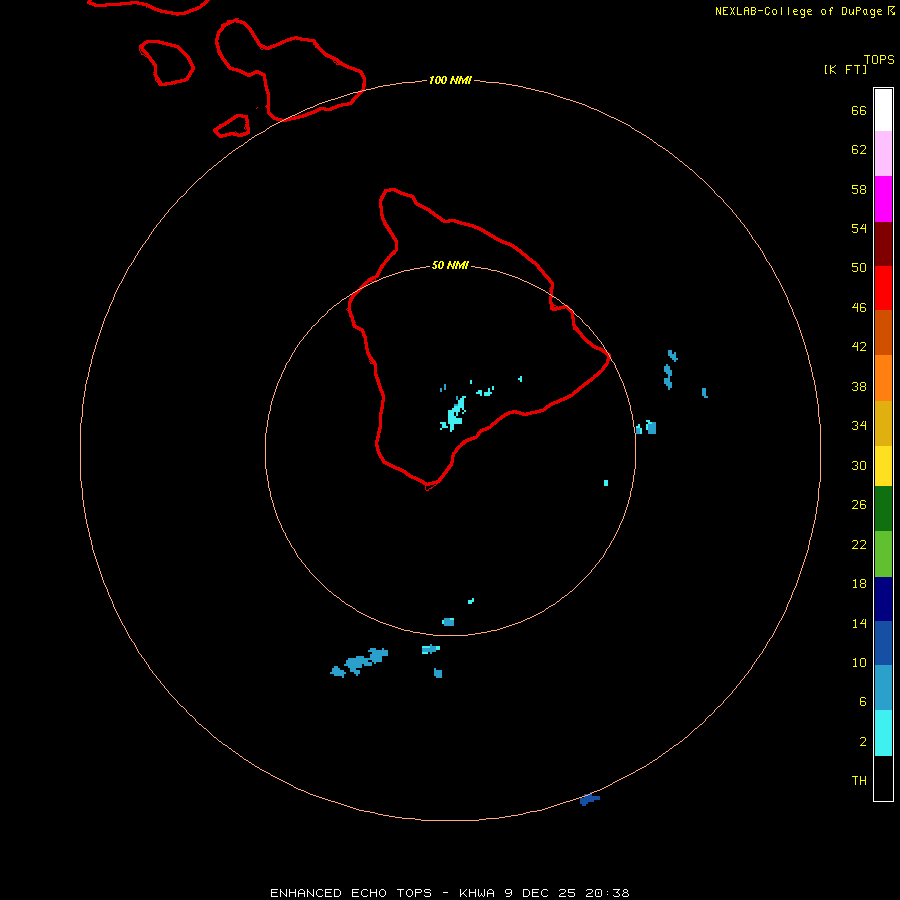900x900 pixels.
Task: Click the legend value 46
Action: 859,307
